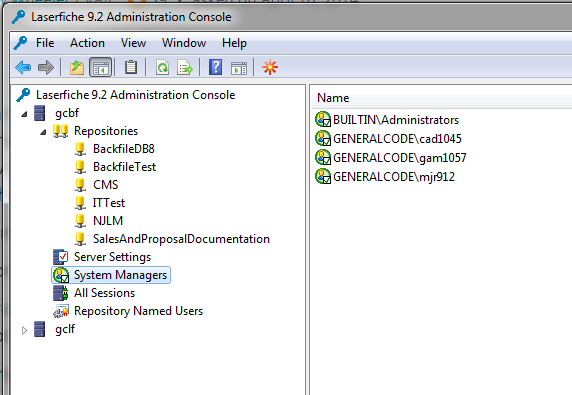The image size is (572, 395).
Task: Open the Action menu
Action: tap(87, 43)
